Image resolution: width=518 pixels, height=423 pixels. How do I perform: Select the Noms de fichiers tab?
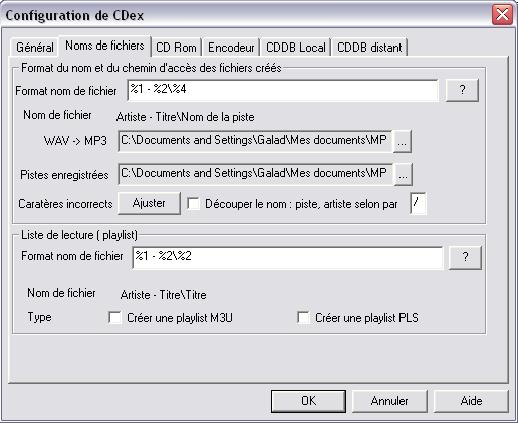pos(105,46)
